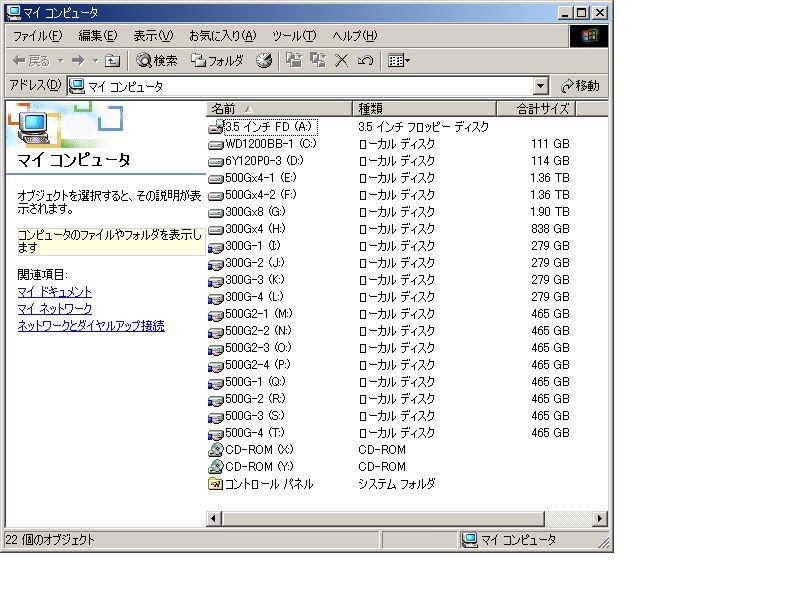Open the お気に入り(A) menu
This screenshot has height=600, width=800.
pos(222,36)
